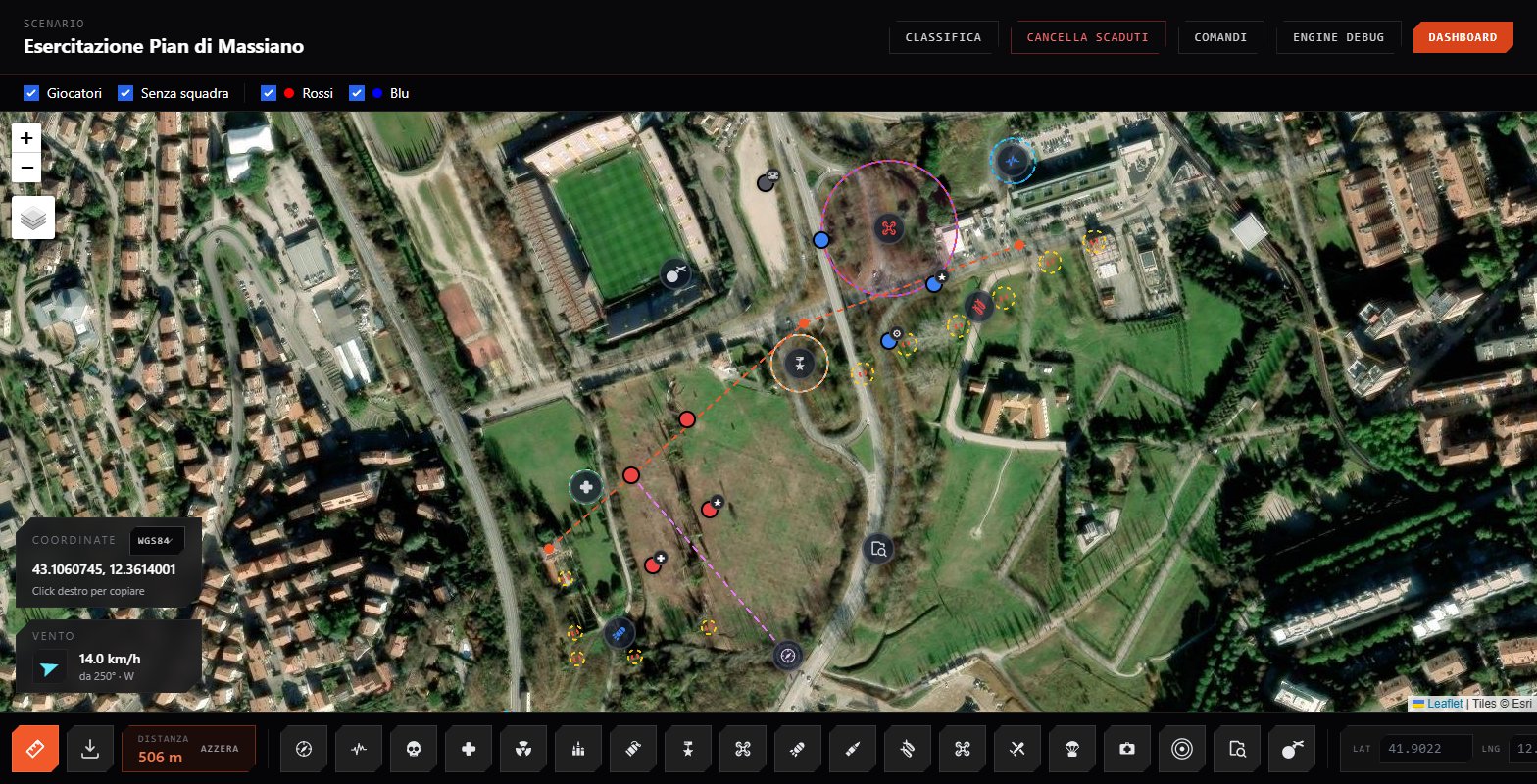Click the LAT input field showing 41.9022
Viewport: 1537px width, 784px height.
(x=1425, y=749)
